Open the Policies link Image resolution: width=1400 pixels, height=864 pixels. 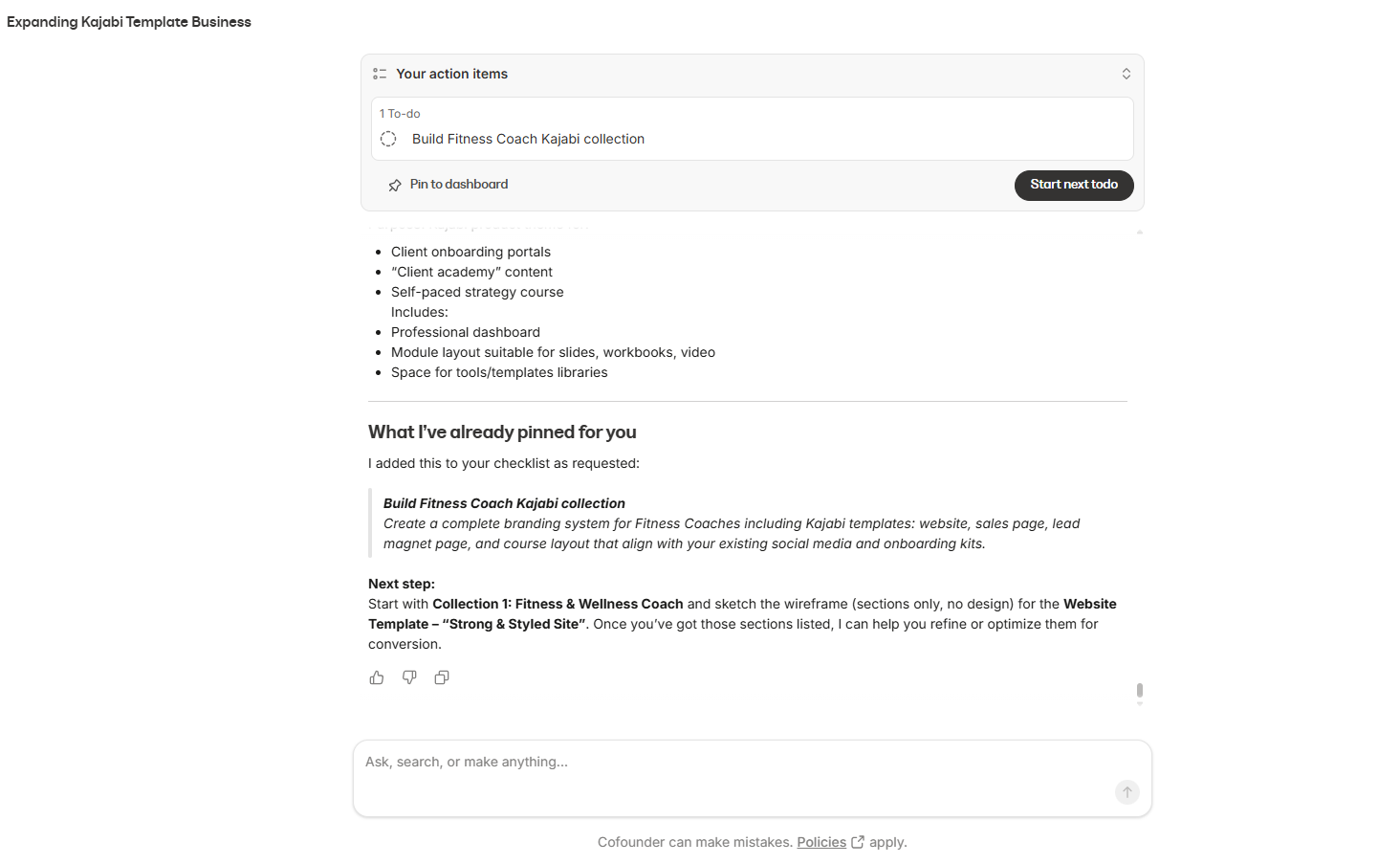coord(821,842)
